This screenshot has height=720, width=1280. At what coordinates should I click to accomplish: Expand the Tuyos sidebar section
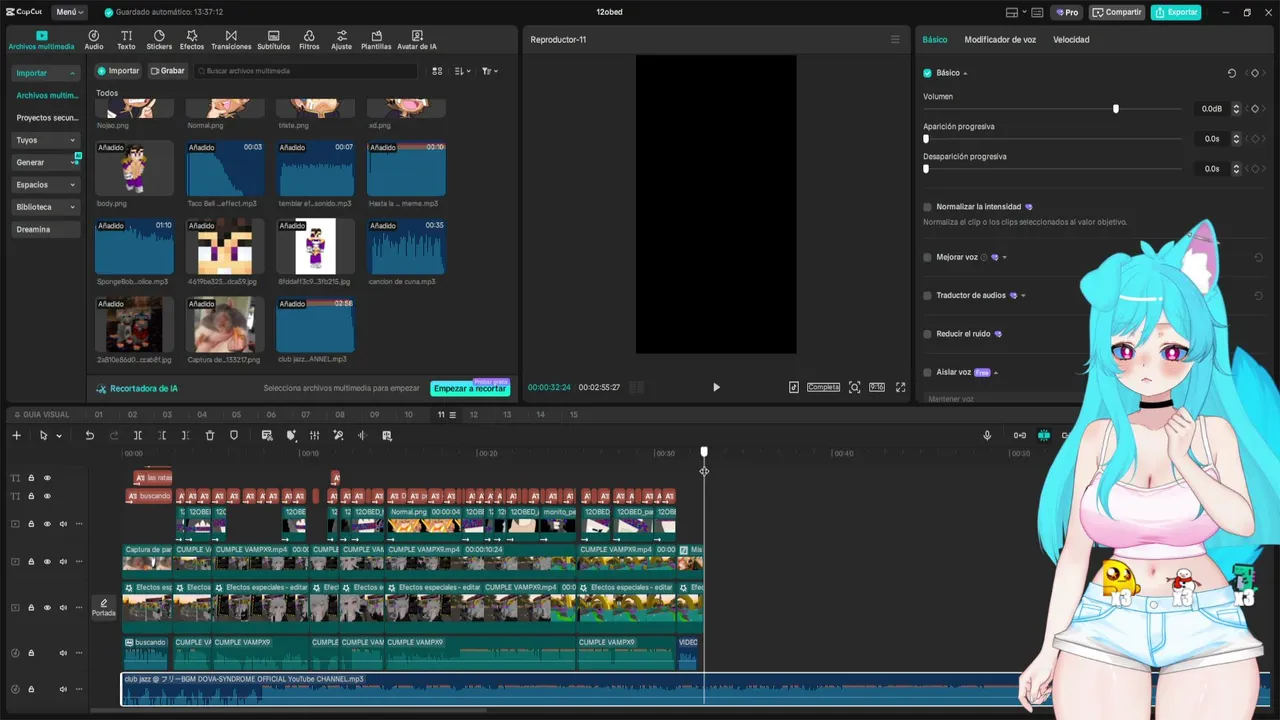point(45,140)
